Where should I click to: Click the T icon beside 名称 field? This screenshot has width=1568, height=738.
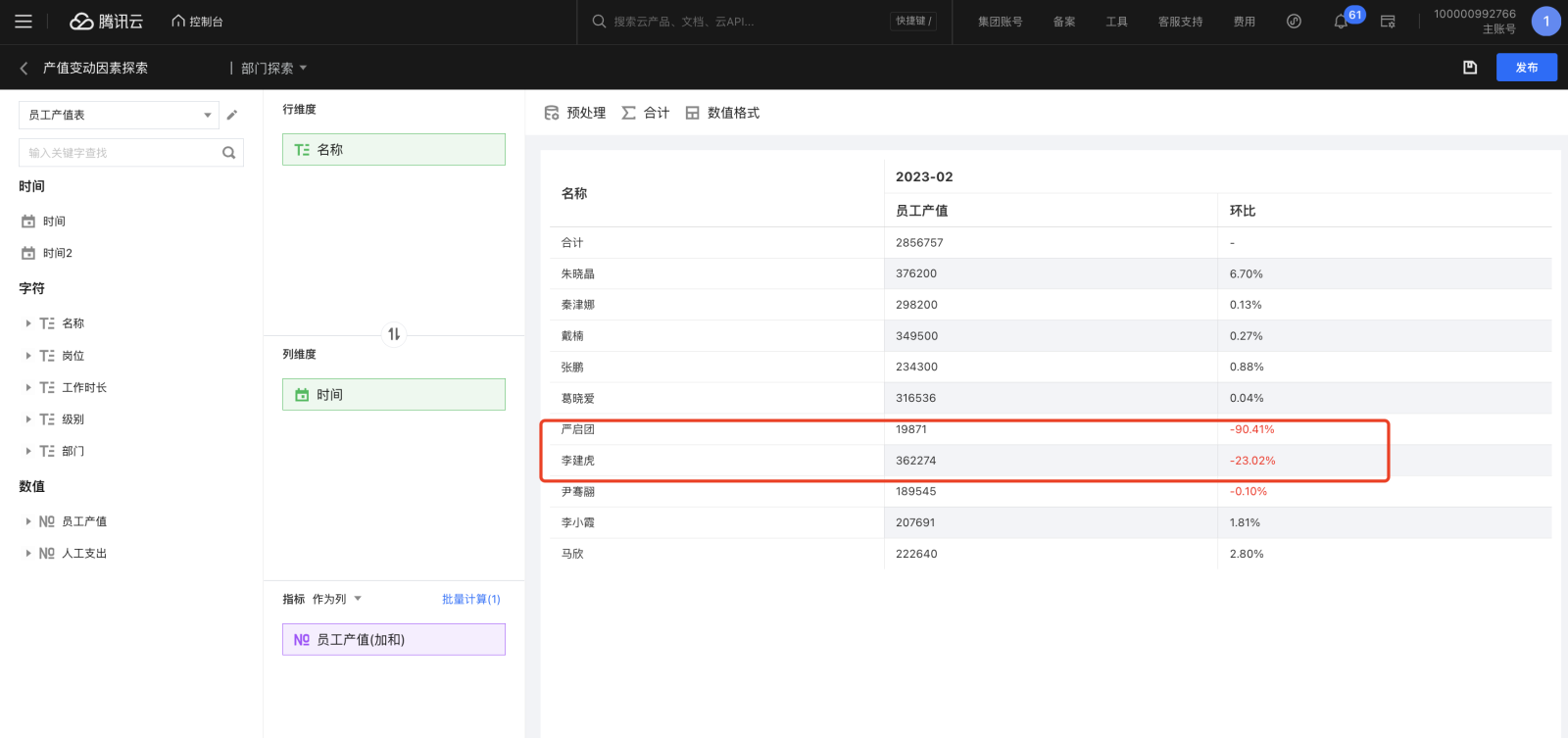47,323
